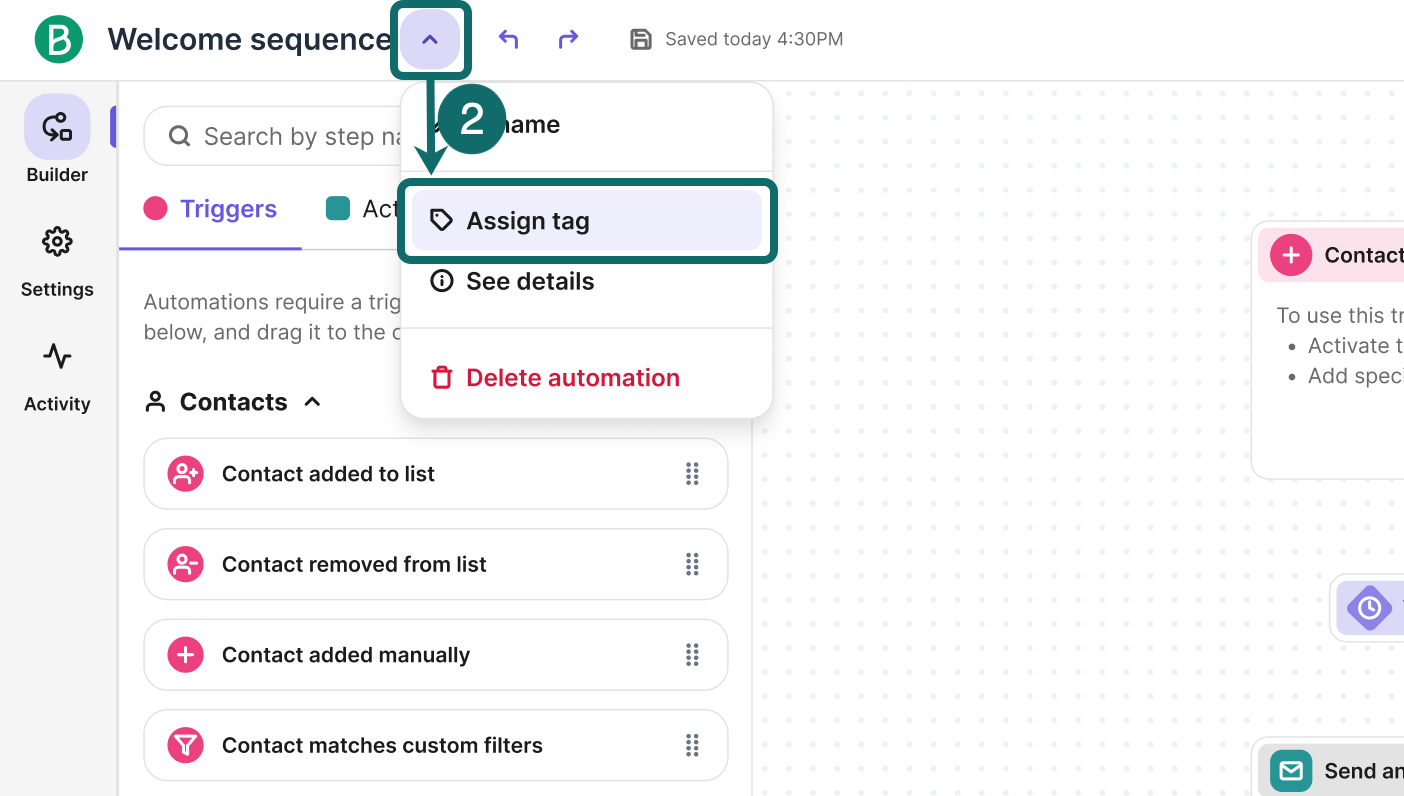
Task: Collapse the Contacts triggers section
Action: [311, 401]
